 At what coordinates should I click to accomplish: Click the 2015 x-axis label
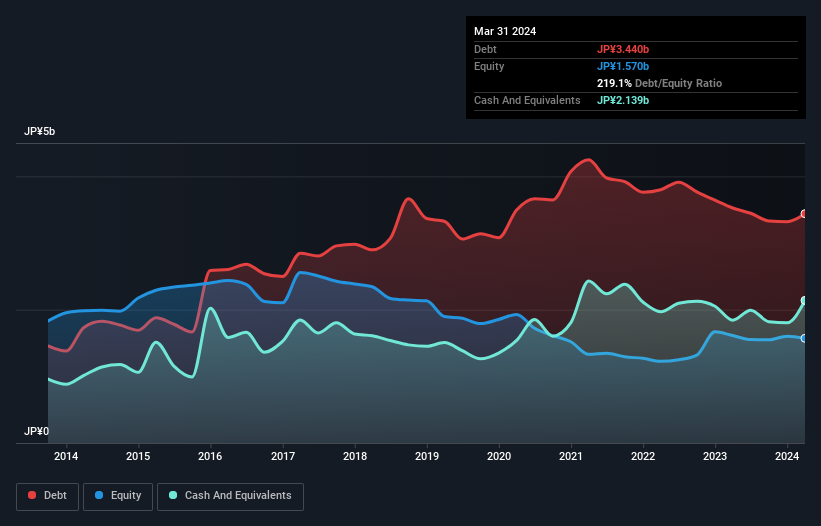click(x=138, y=456)
